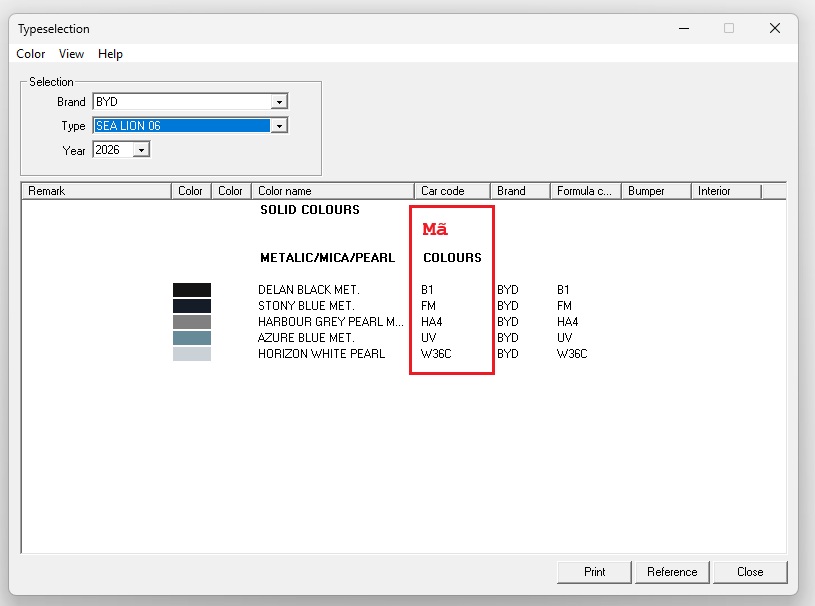Select the AZURE BLUE MET. row name

pyautogui.click(x=306, y=338)
